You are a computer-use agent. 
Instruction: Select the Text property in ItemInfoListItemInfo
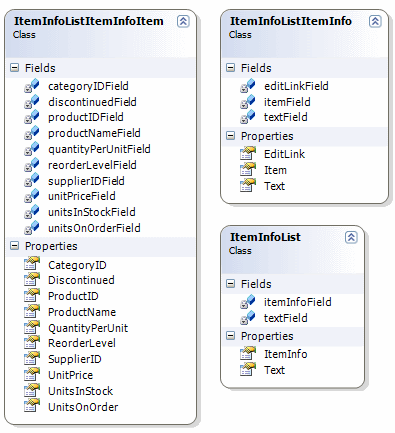(274, 186)
